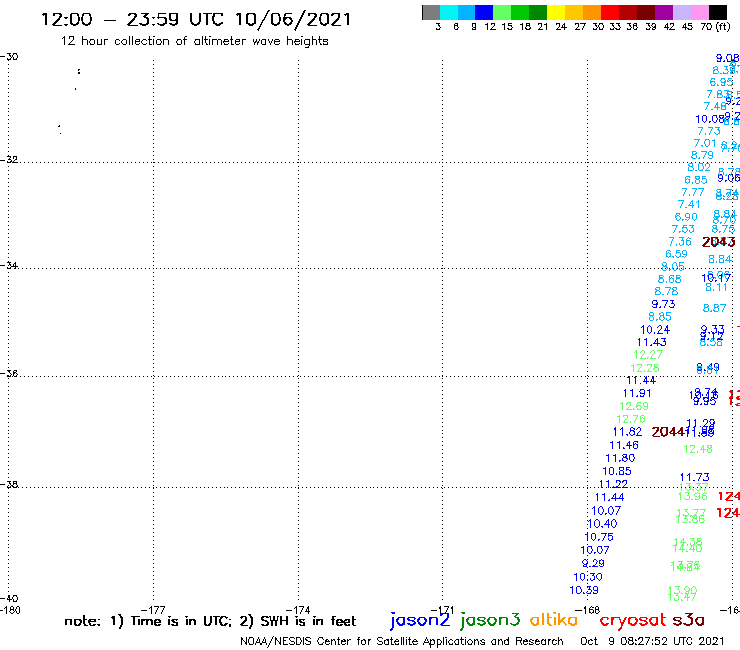Screen dimensions: 740x650
Task: Click wave height value '10.85'
Action: (617, 471)
